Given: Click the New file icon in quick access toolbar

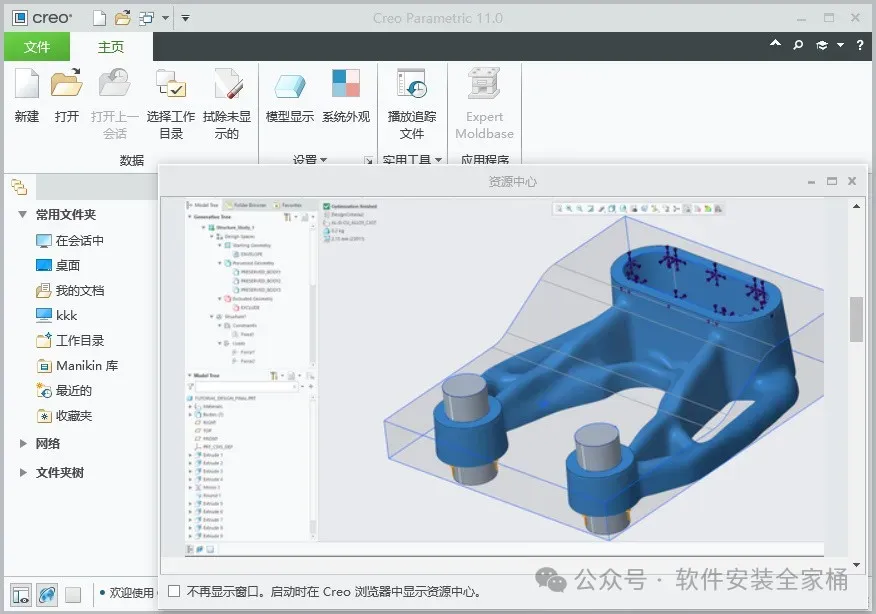Looking at the screenshot, I should coord(99,18).
